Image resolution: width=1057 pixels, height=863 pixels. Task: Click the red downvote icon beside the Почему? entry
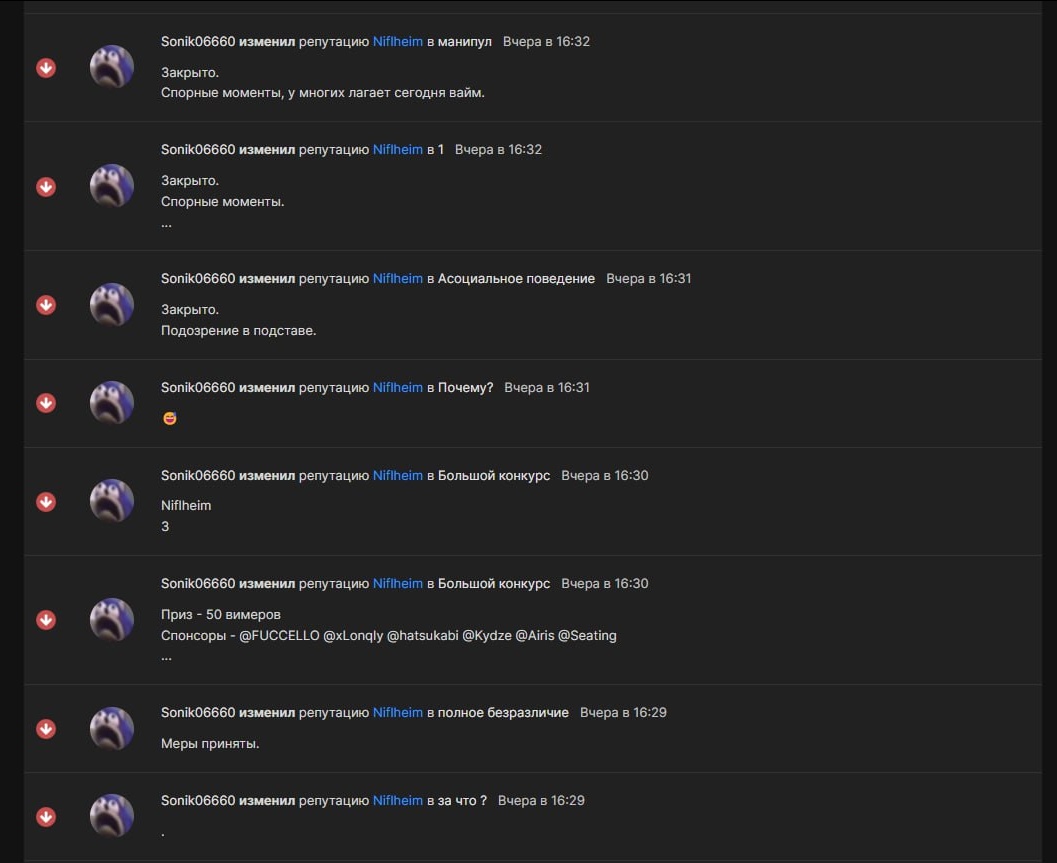(46, 403)
